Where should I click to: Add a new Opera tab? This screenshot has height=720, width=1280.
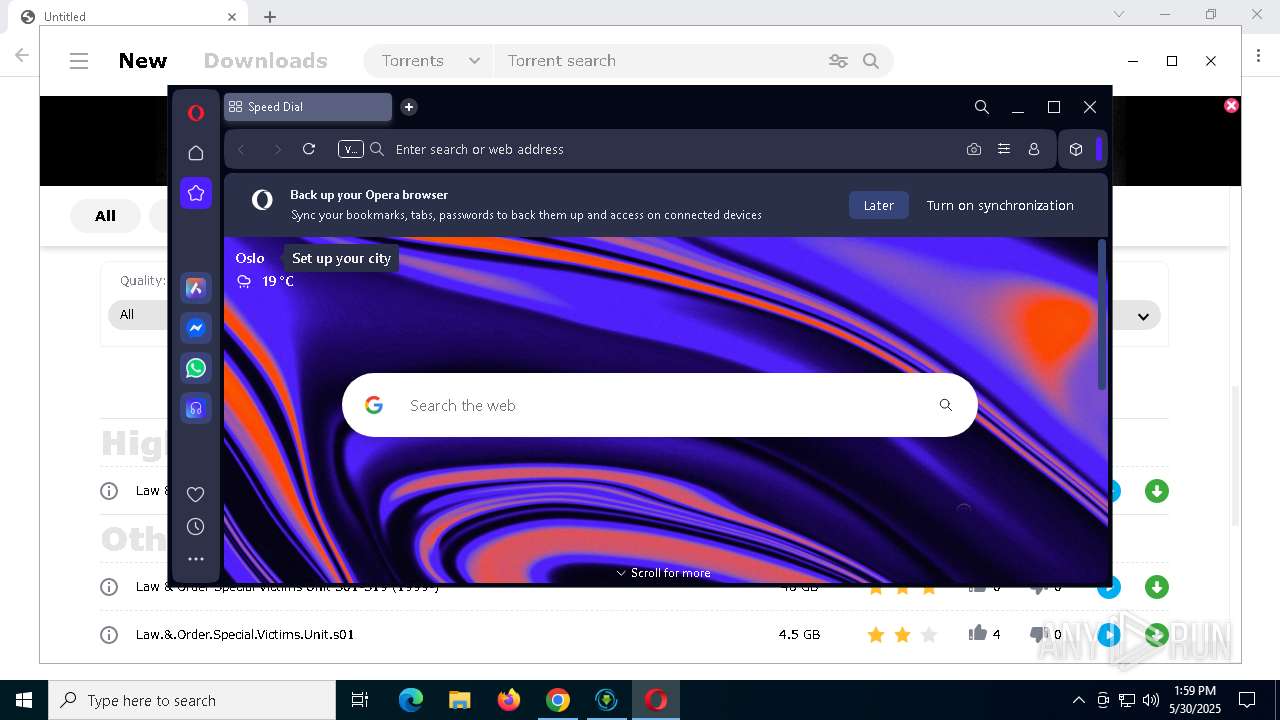409,107
